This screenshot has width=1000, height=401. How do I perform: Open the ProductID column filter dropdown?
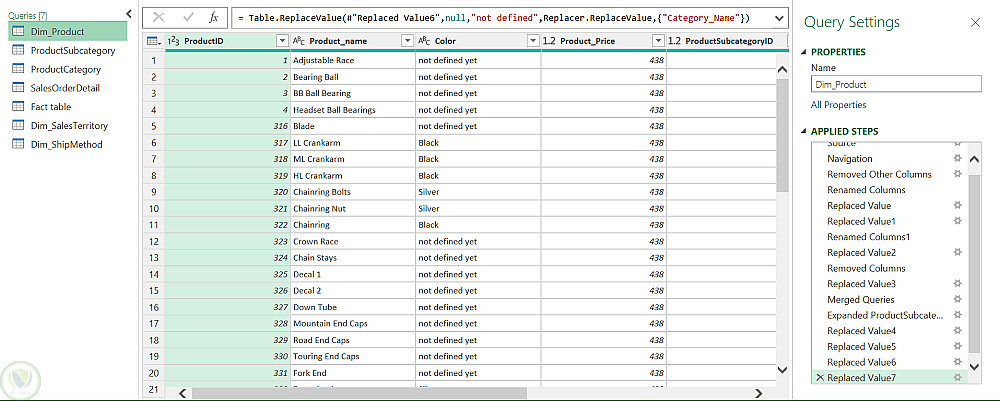coord(283,41)
